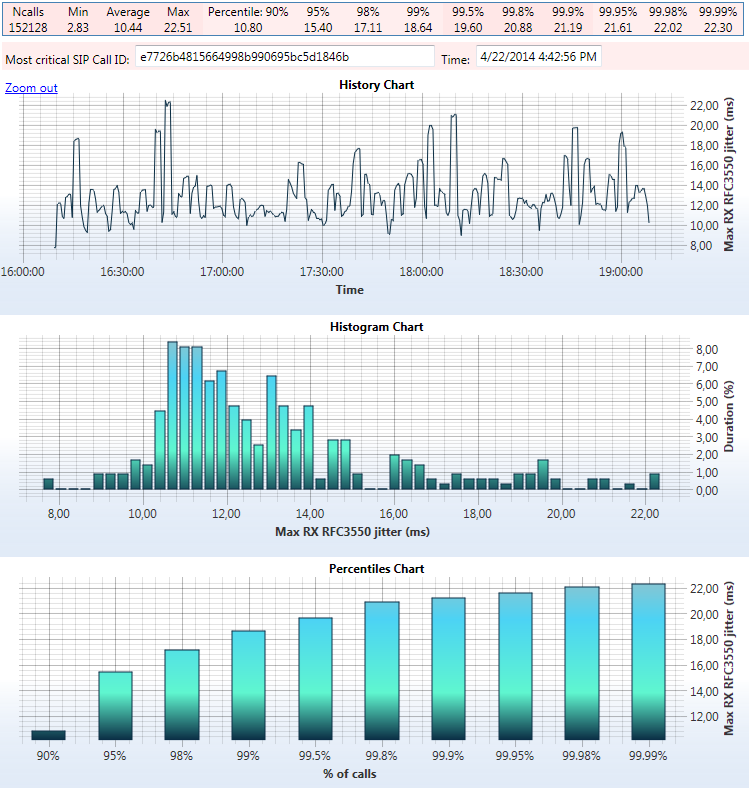The width and height of the screenshot is (749, 788).
Task: Click the 99.8% bar in Percentiles Chart
Action: coord(381,670)
